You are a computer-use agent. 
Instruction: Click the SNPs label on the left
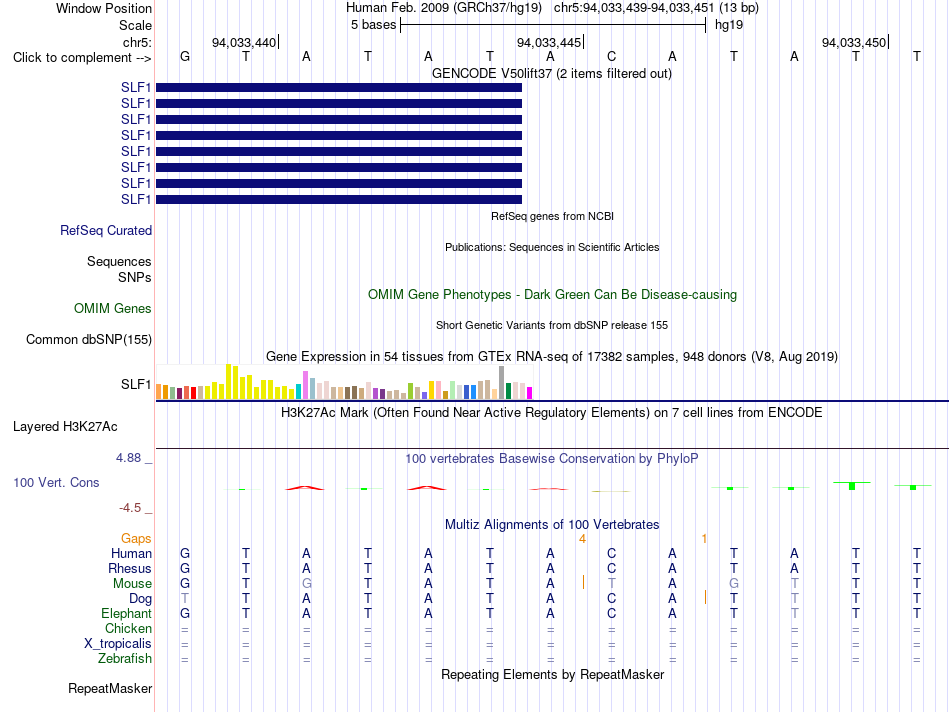point(135,277)
